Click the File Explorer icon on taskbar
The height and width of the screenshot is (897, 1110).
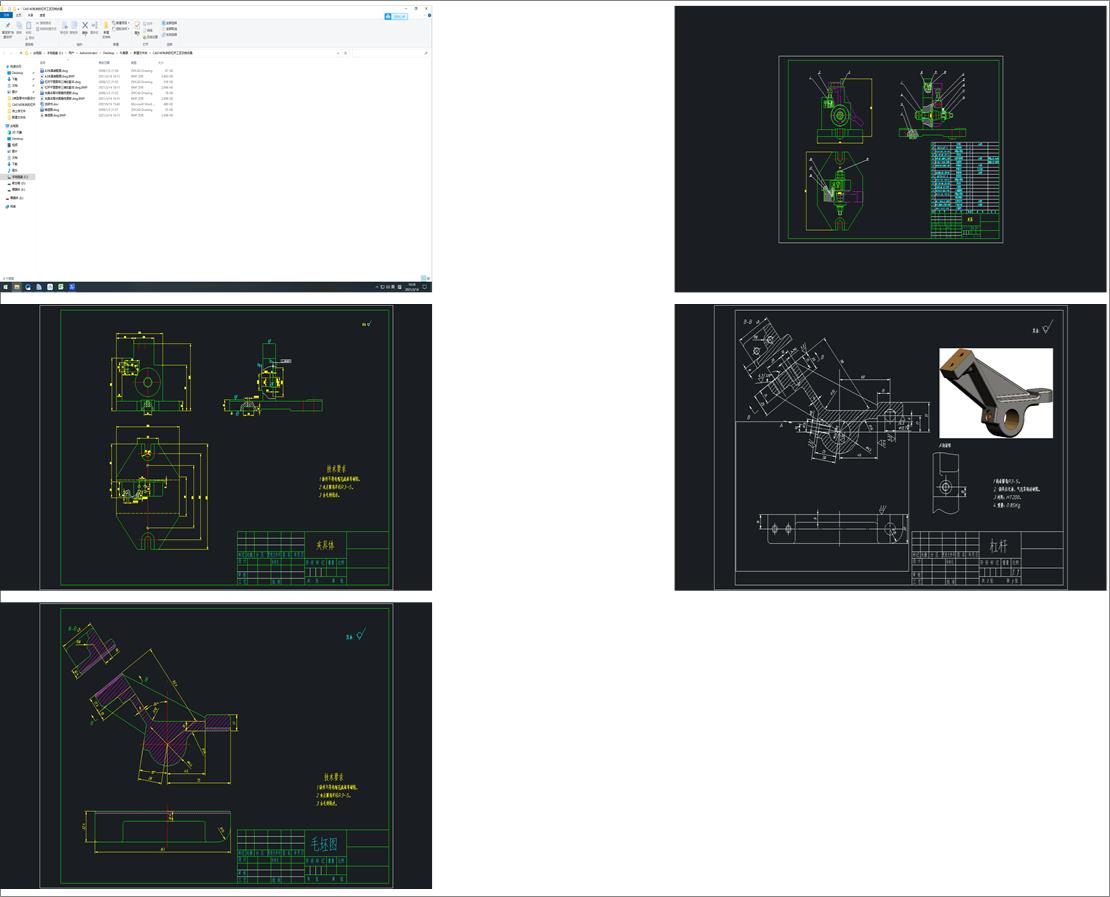pos(16,287)
